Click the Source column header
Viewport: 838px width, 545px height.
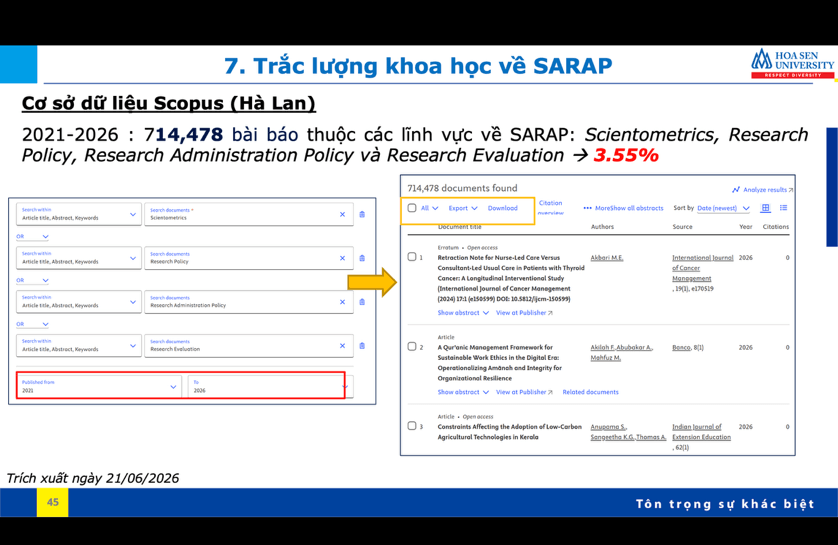[682, 227]
